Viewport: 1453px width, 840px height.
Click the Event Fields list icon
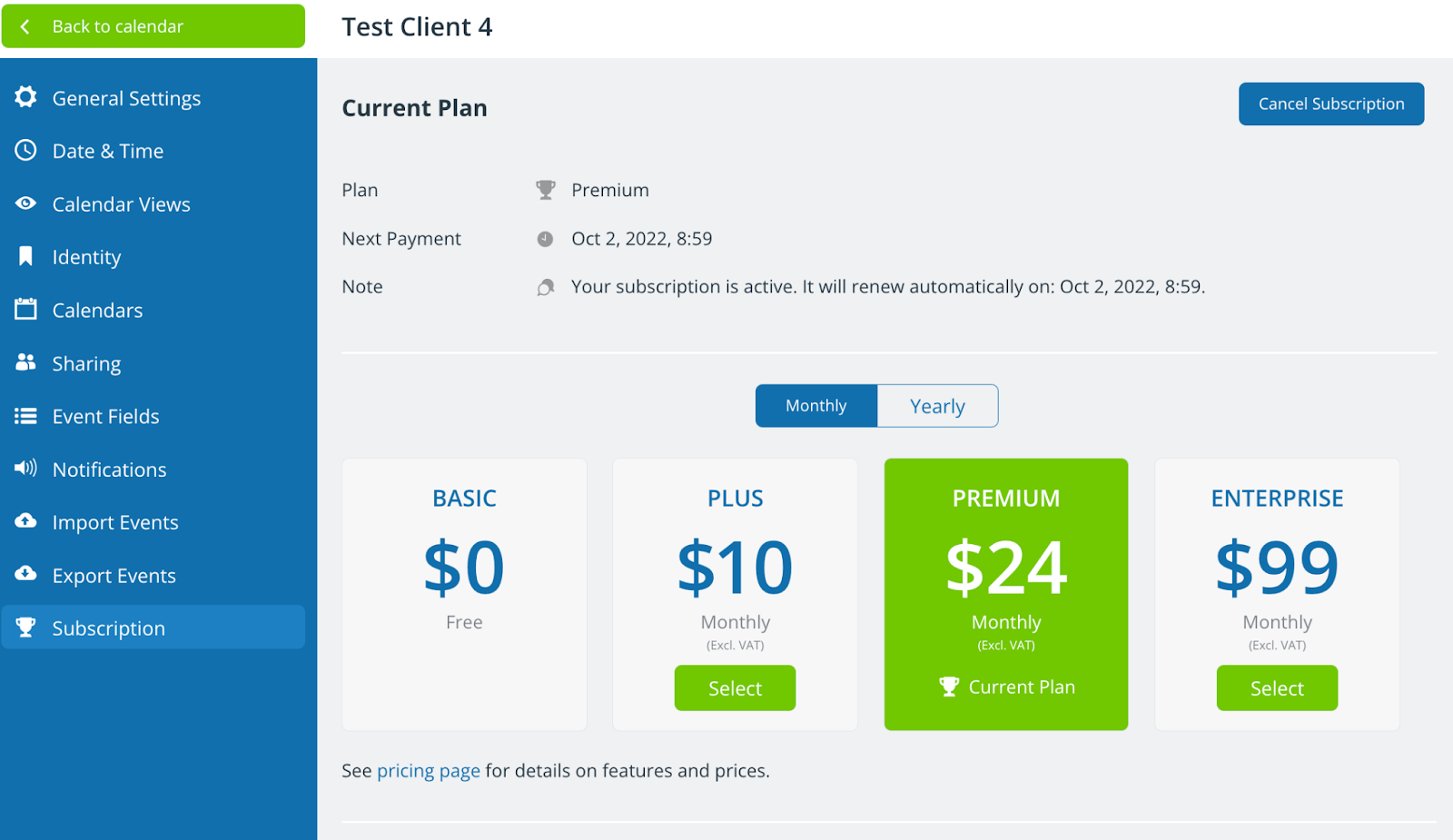pyautogui.click(x=25, y=416)
